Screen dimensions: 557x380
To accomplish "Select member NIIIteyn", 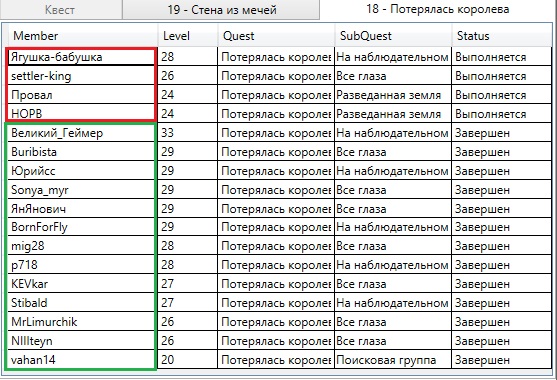I will 82,341.
